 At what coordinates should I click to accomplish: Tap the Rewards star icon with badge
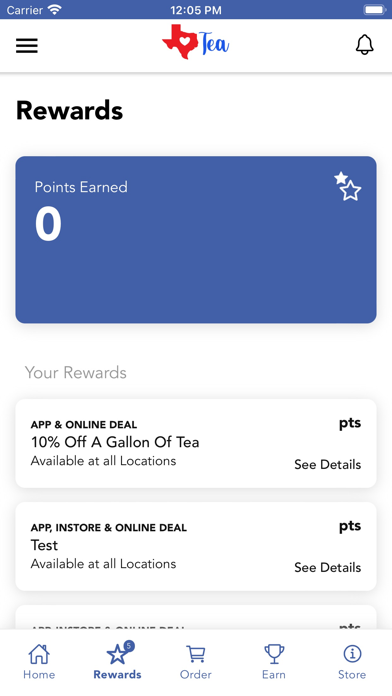tap(119, 652)
